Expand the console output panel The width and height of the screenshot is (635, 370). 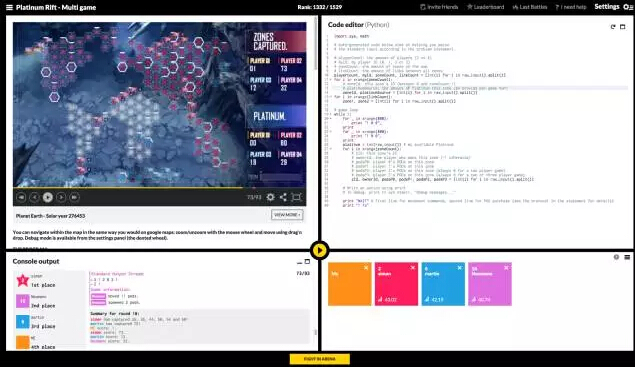(x=307, y=262)
